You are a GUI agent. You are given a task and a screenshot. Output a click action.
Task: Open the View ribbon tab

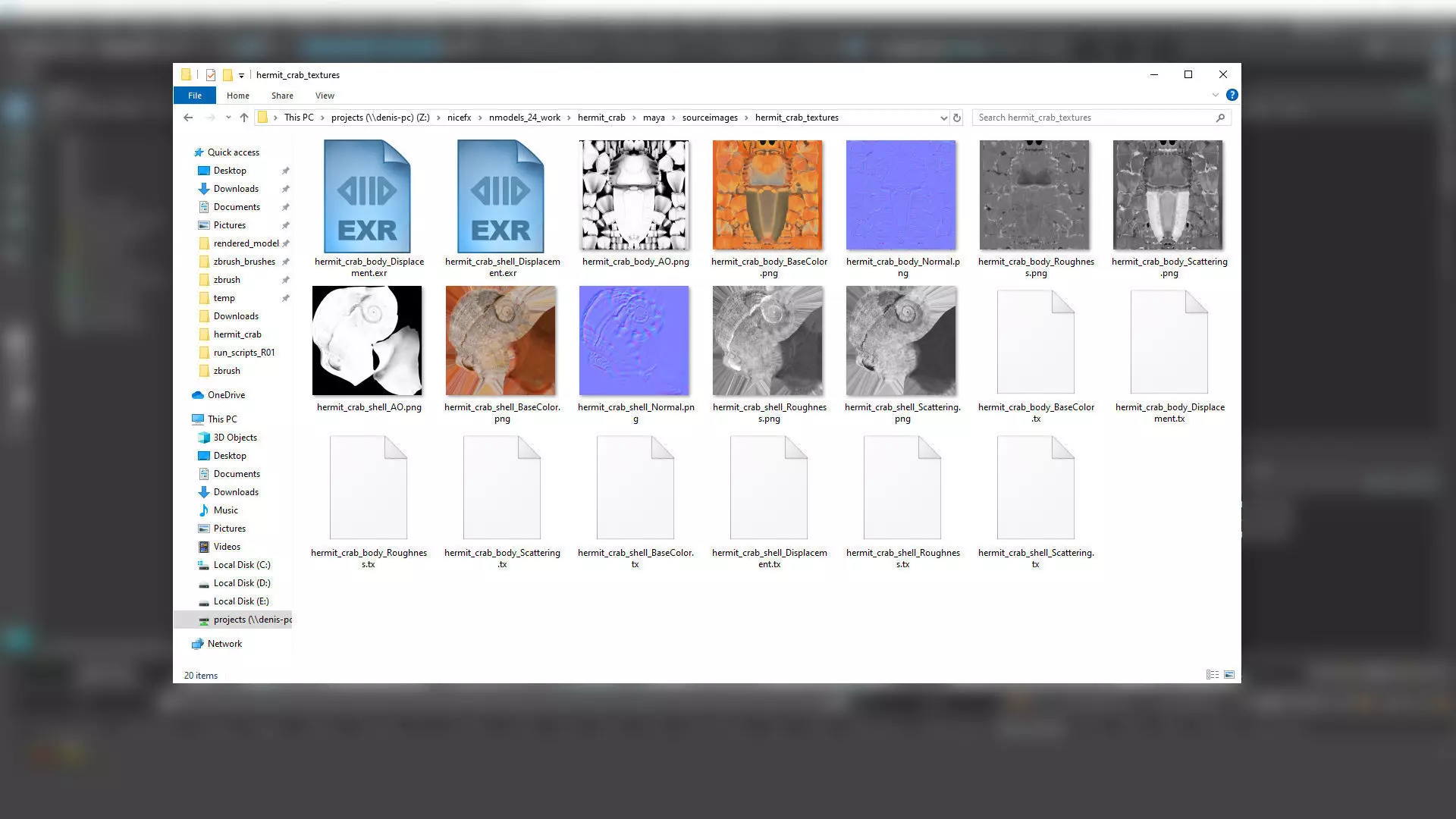pos(325,96)
